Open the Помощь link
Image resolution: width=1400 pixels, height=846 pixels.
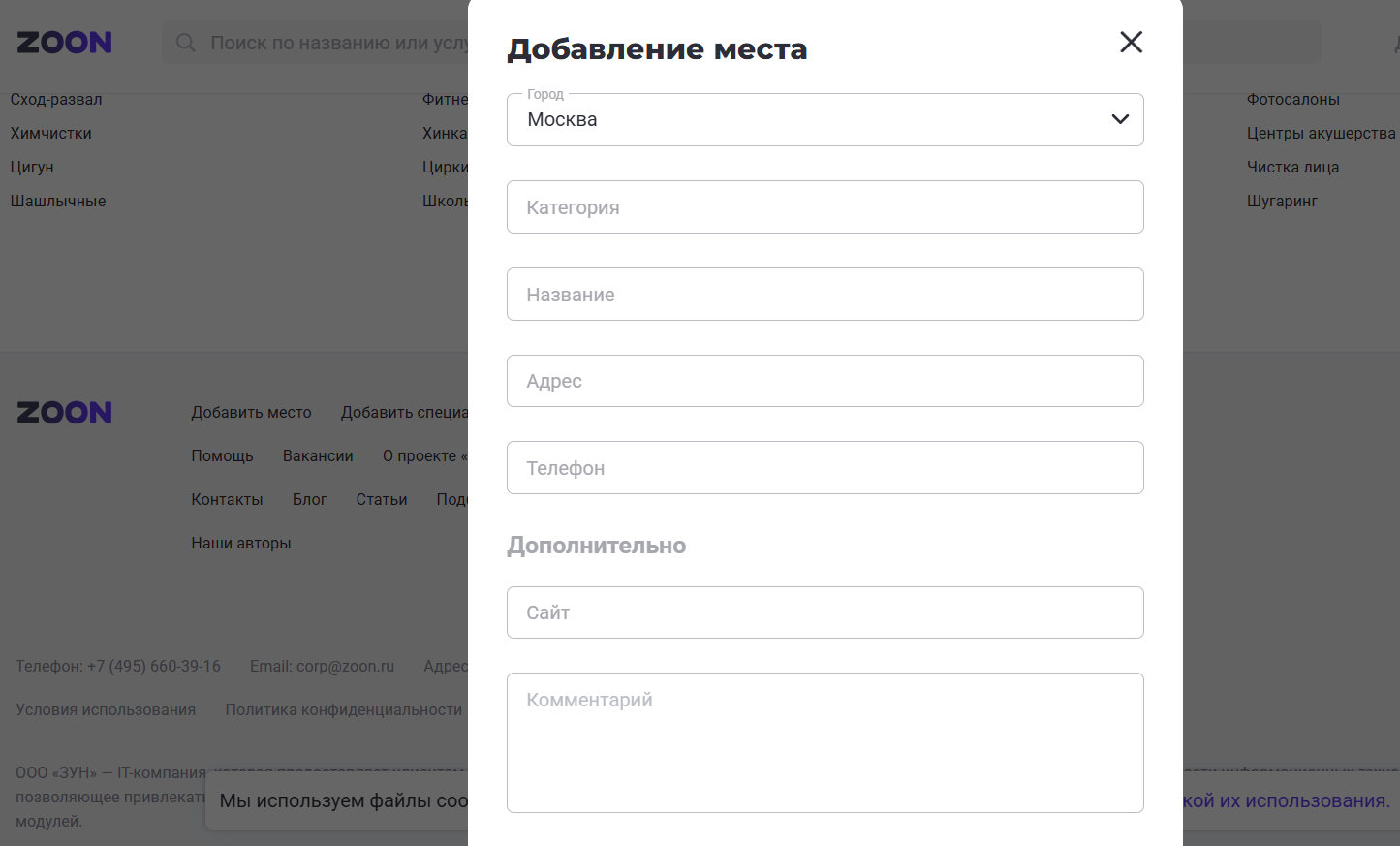(x=222, y=455)
